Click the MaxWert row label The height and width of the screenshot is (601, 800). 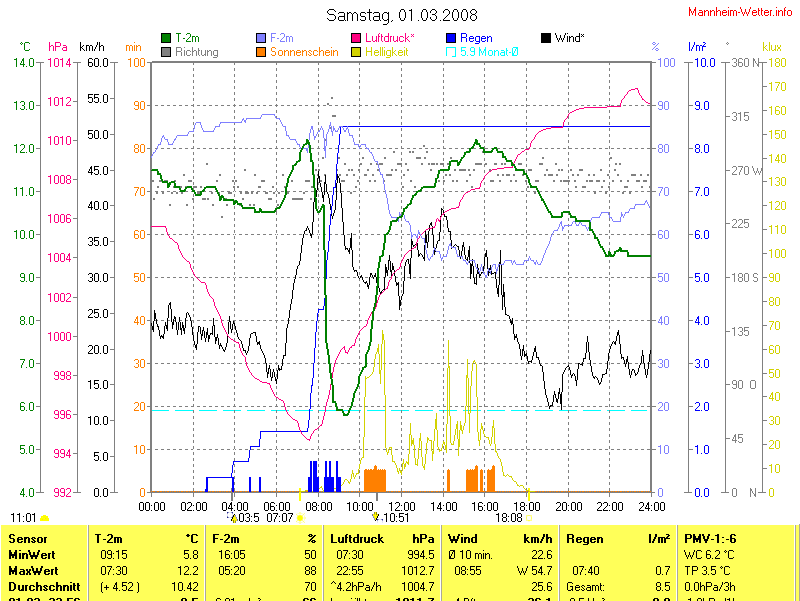point(33,570)
